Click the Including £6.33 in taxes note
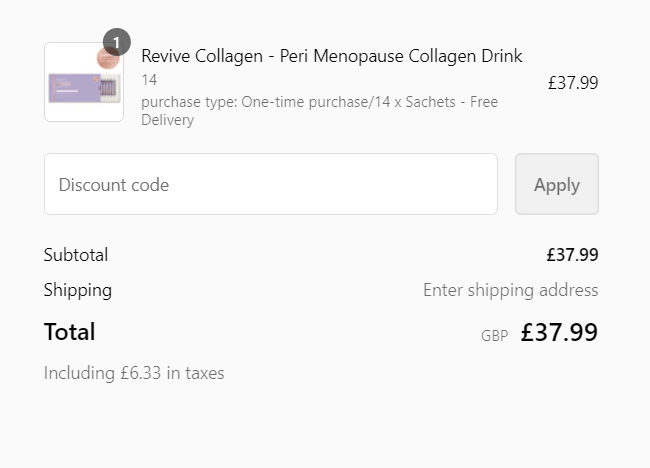Viewport: 650px width, 468px height. (134, 373)
